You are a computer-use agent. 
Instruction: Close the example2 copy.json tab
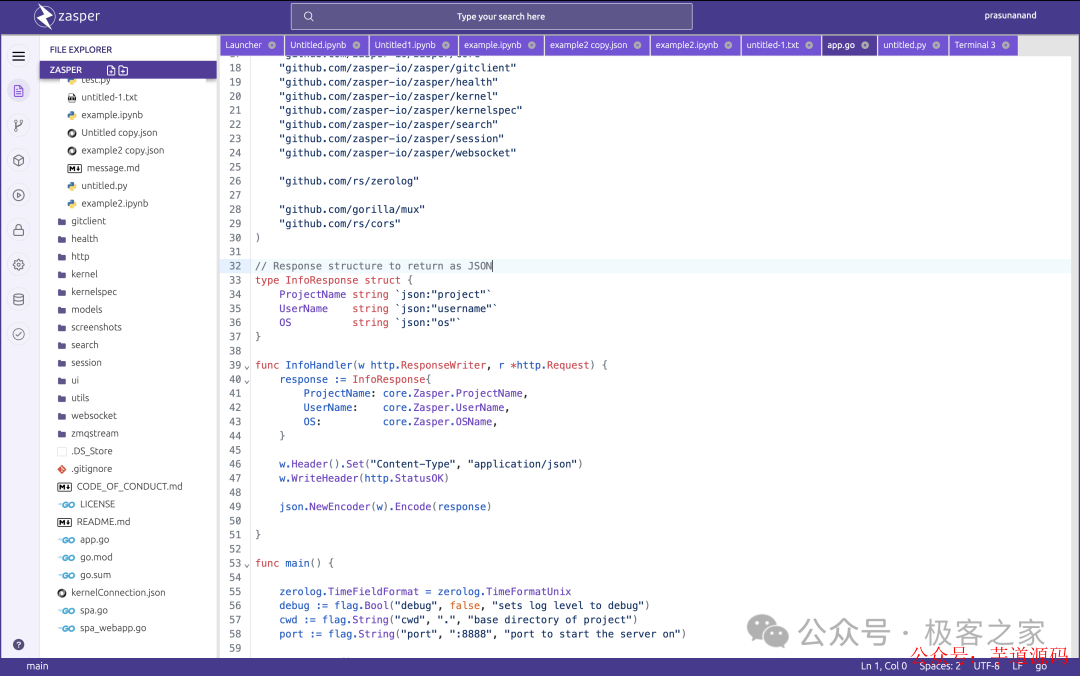click(x=637, y=45)
